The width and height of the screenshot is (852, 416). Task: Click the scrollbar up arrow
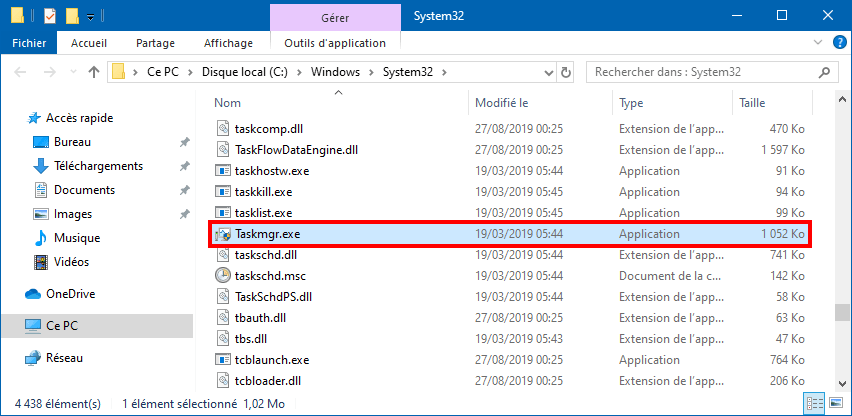coord(842,99)
